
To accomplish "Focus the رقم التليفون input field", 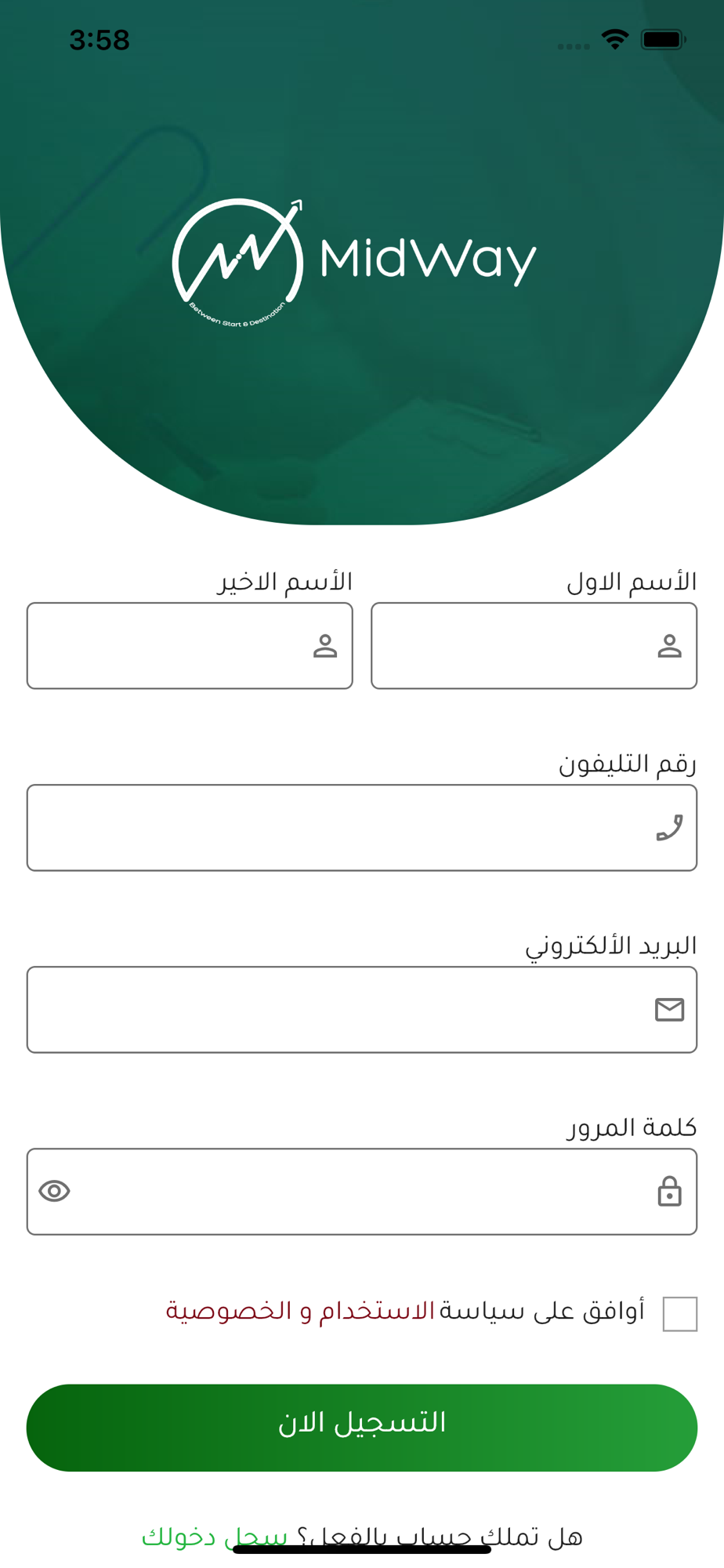I will pos(362,828).
